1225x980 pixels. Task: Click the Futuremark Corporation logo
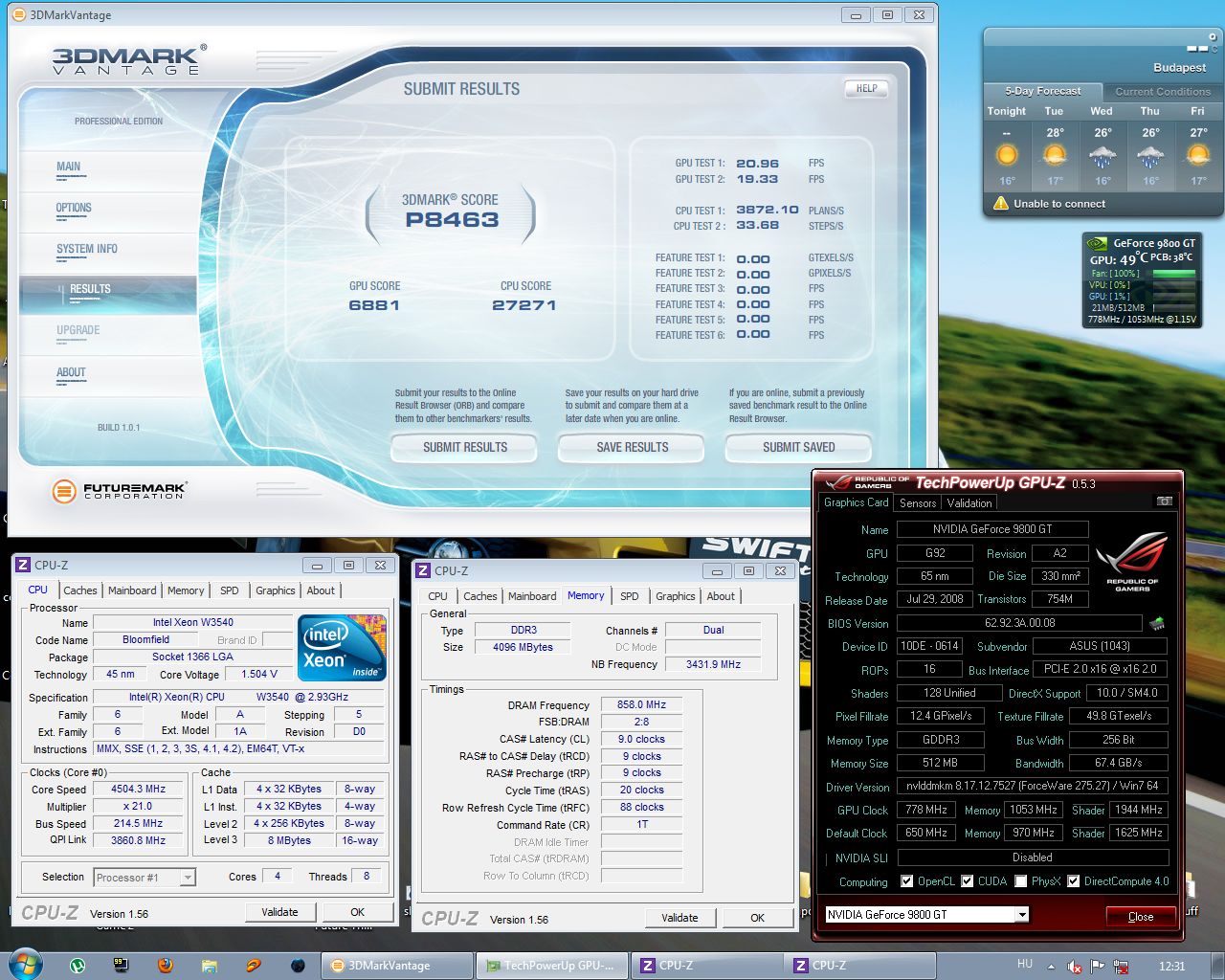coord(119,491)
